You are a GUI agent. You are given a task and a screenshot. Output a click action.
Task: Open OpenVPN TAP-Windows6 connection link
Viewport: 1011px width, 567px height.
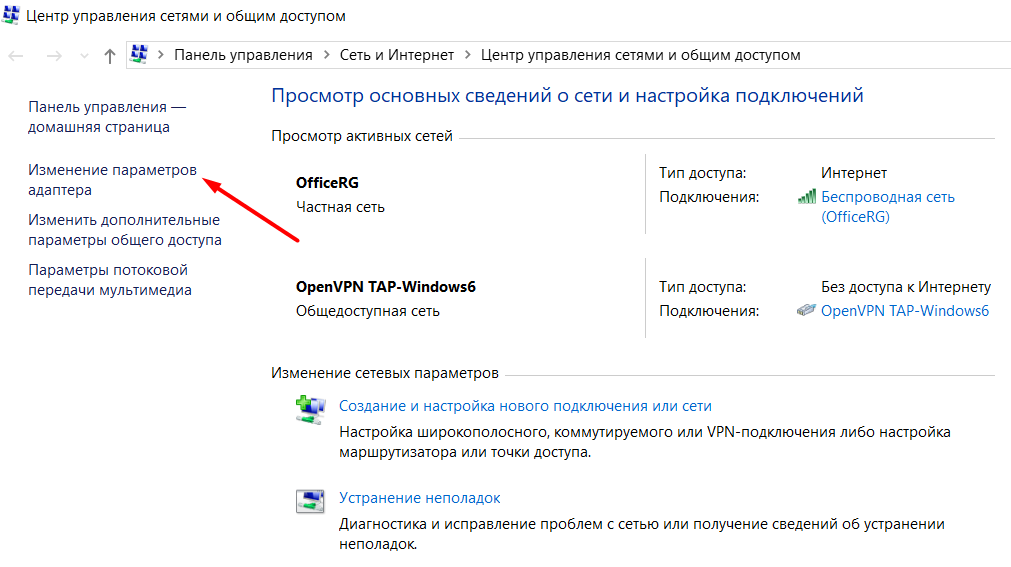coord(905,310)
